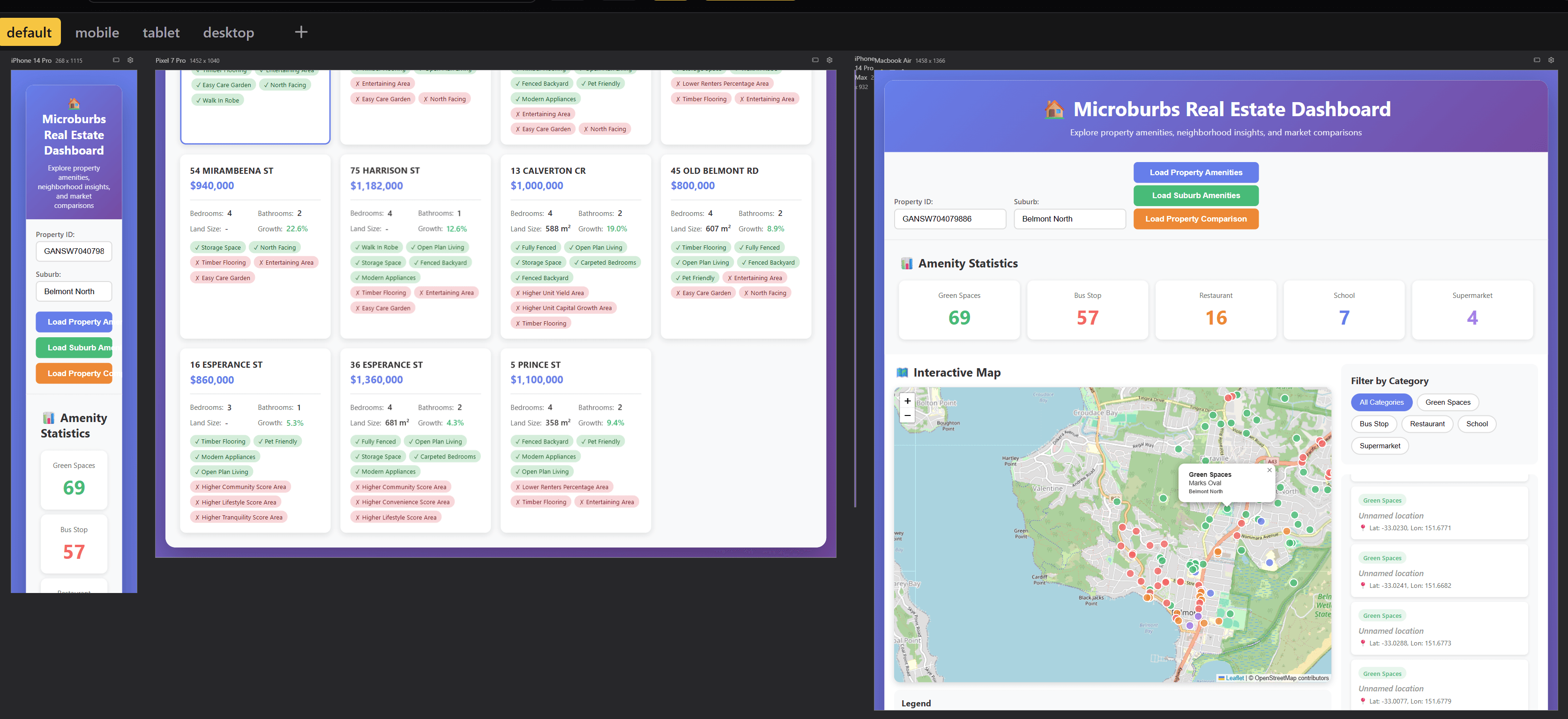Click the zoom-out minus control on the map
The height and width of the screenshot is (719, 1568).
[908, 415]
